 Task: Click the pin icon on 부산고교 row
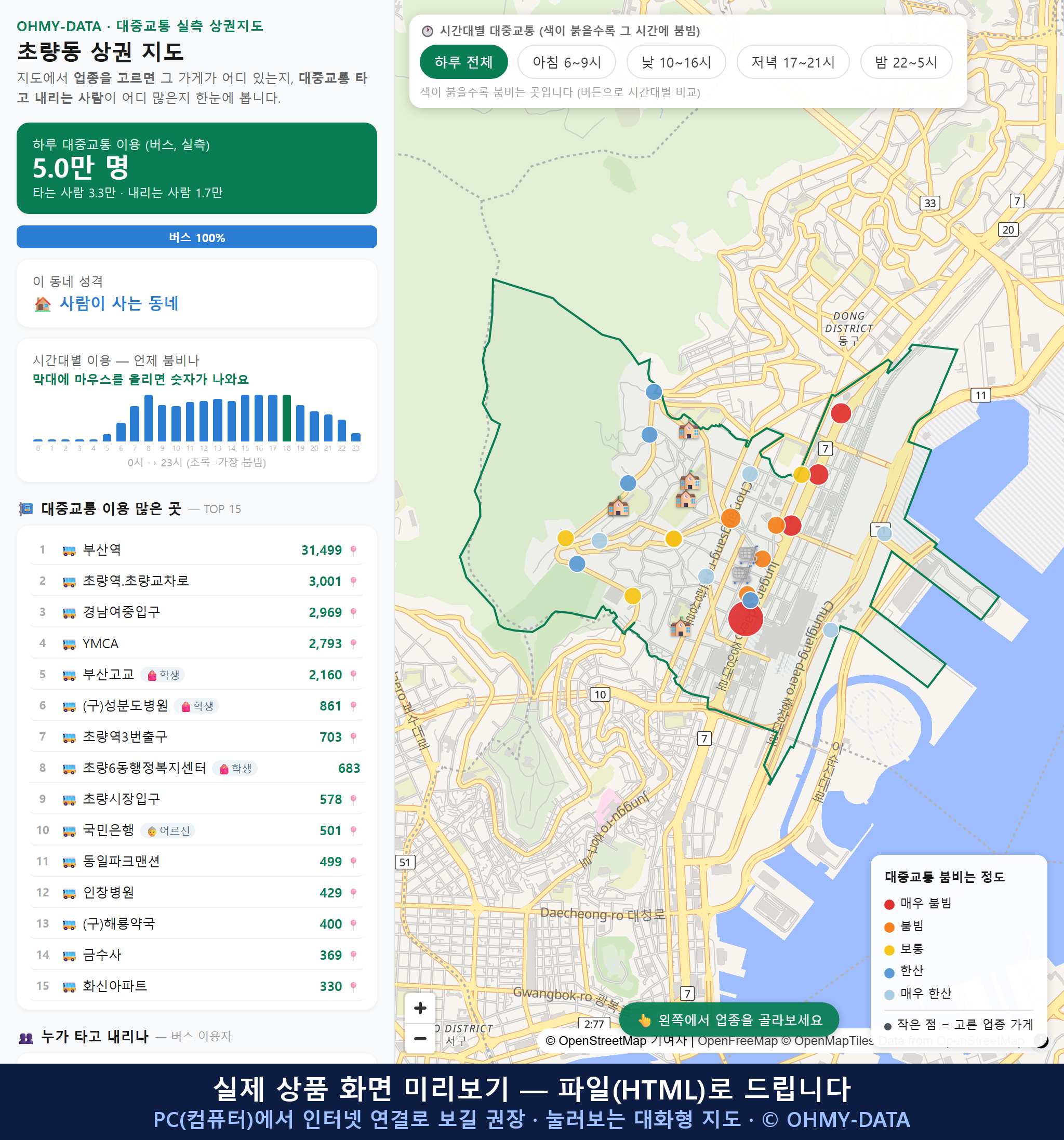[x=353, y=675]
